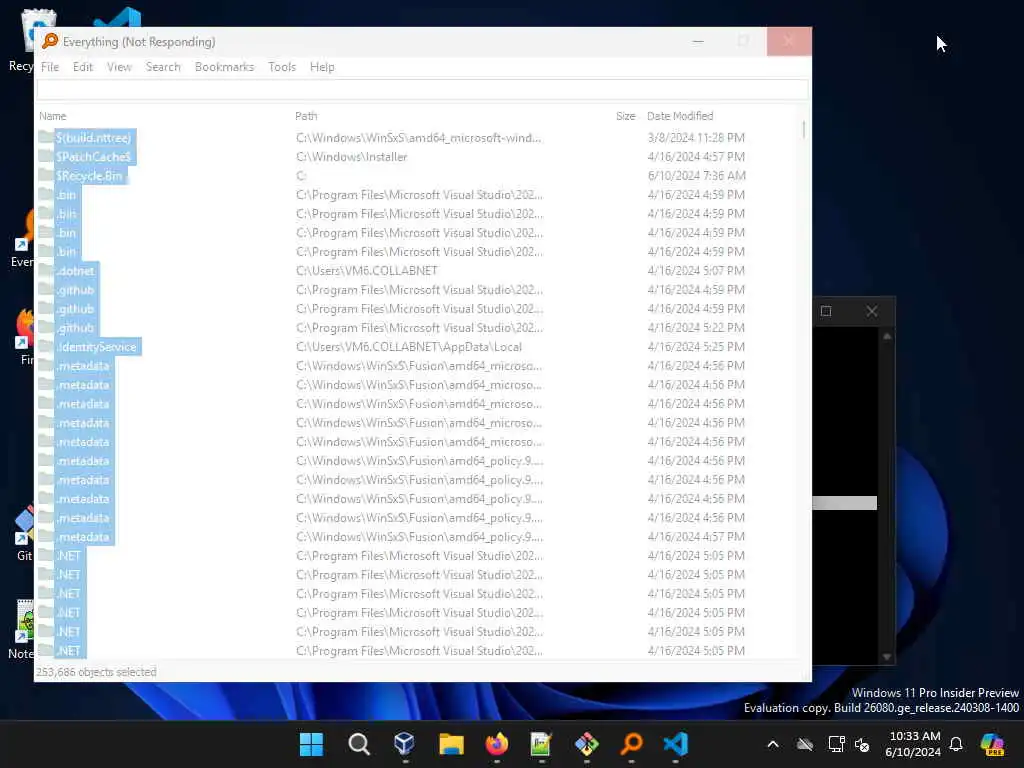The height and width of the screenshot is (768, 1024).
Task: Select the .IdentityService folder icon
Action: tap(46, 346)
